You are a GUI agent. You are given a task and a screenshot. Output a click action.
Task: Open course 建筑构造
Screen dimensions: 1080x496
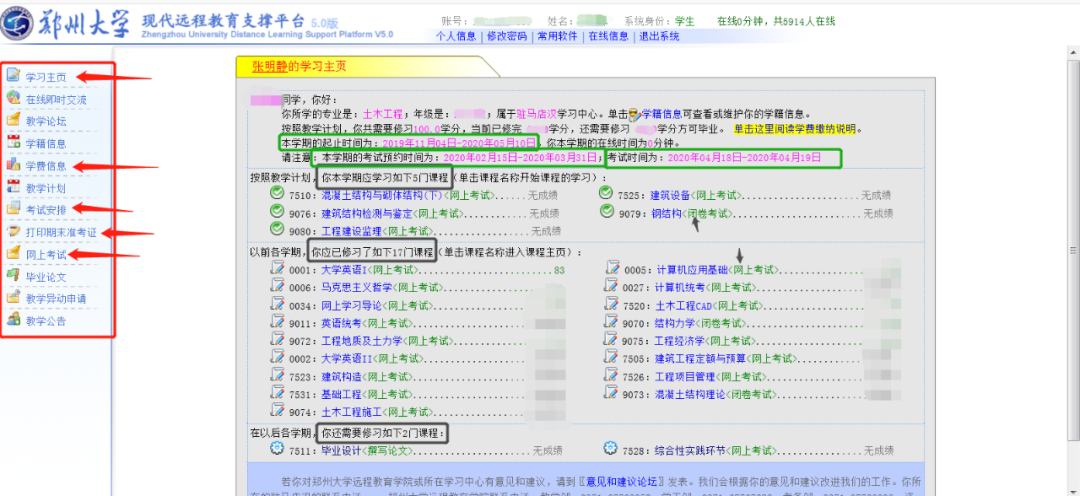tap(341, 377)
